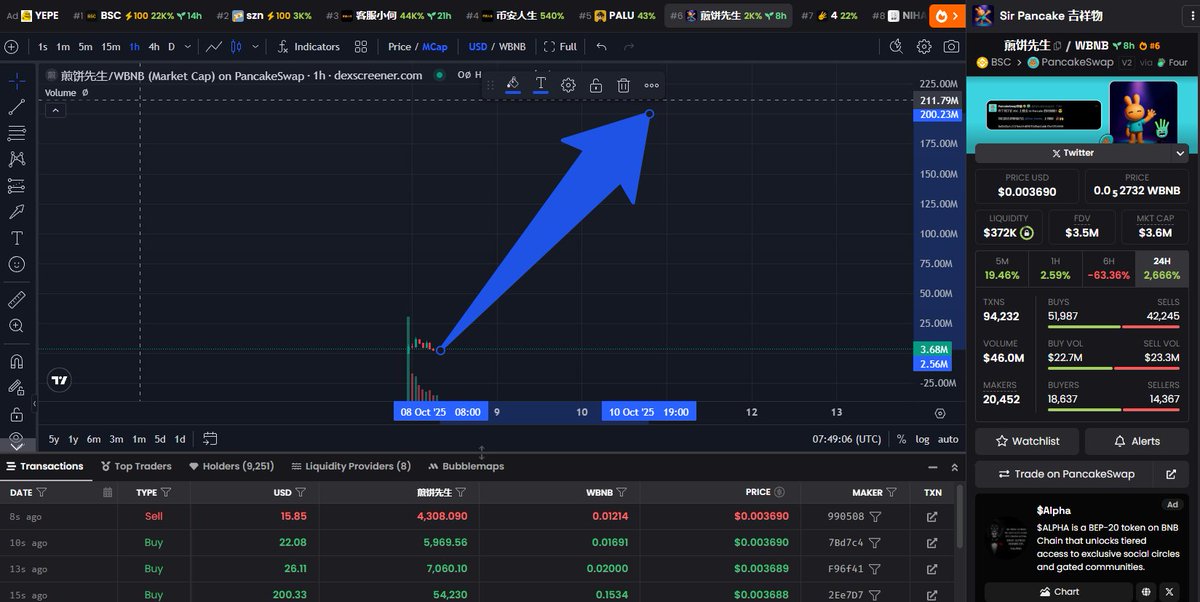1200x602 pixels.
Task: Select the 24H stats tab
Action: click(1161, 268)
